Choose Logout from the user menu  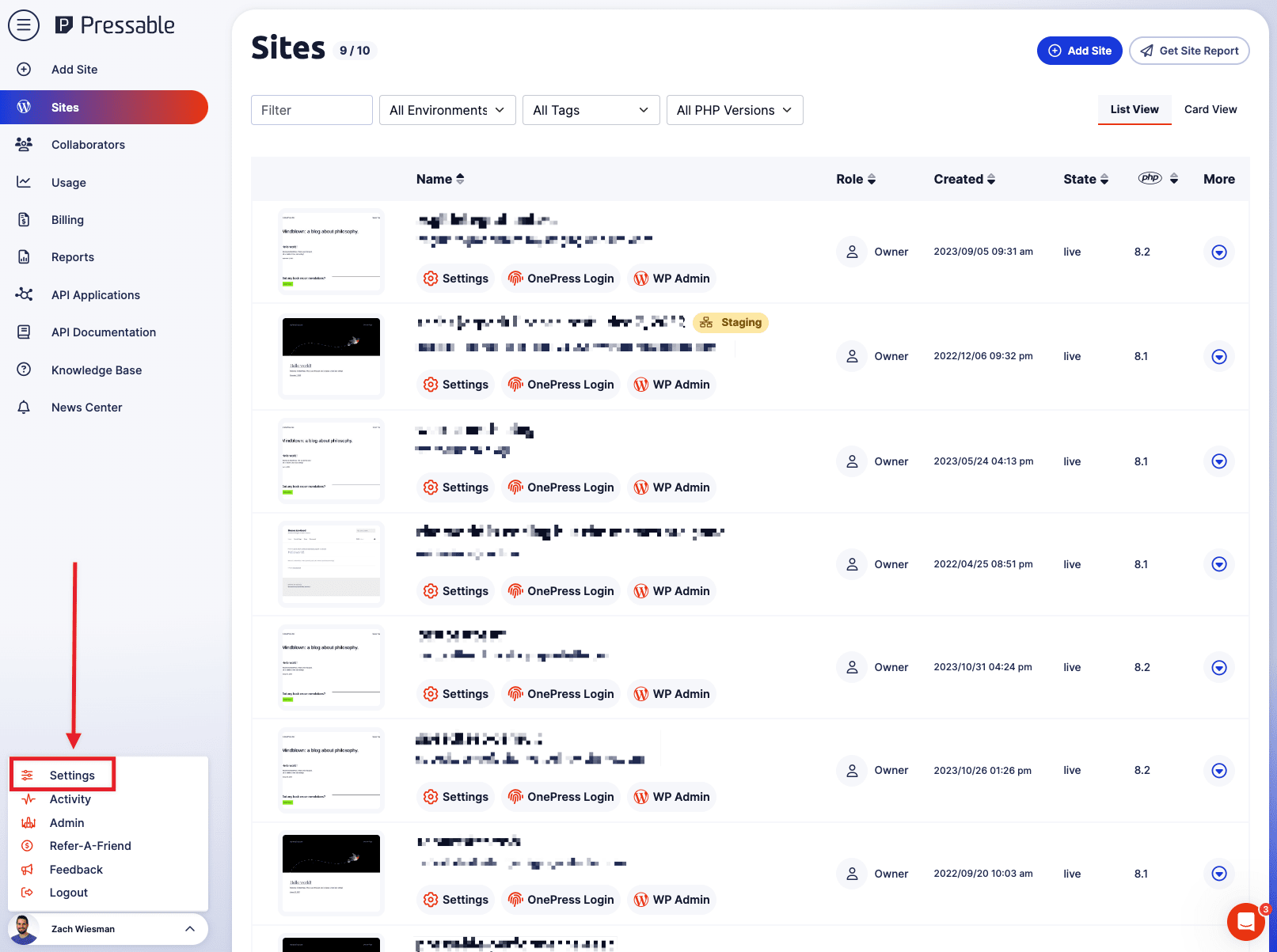click(x=68, y=893)
